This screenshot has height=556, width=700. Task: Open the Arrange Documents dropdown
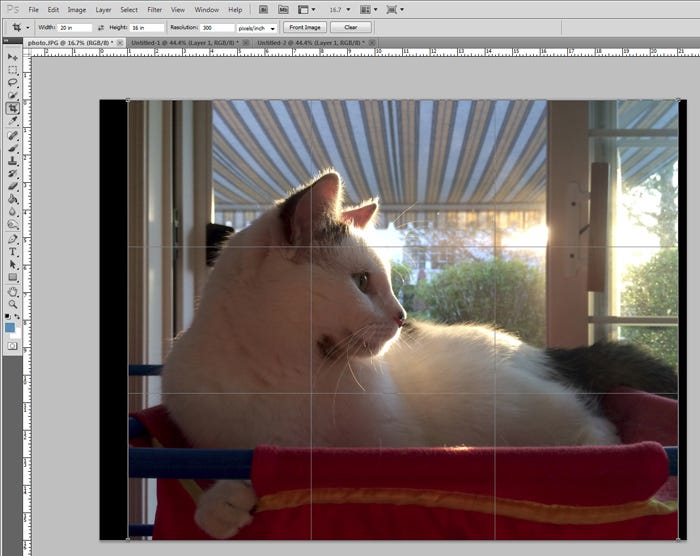point(369,9)
